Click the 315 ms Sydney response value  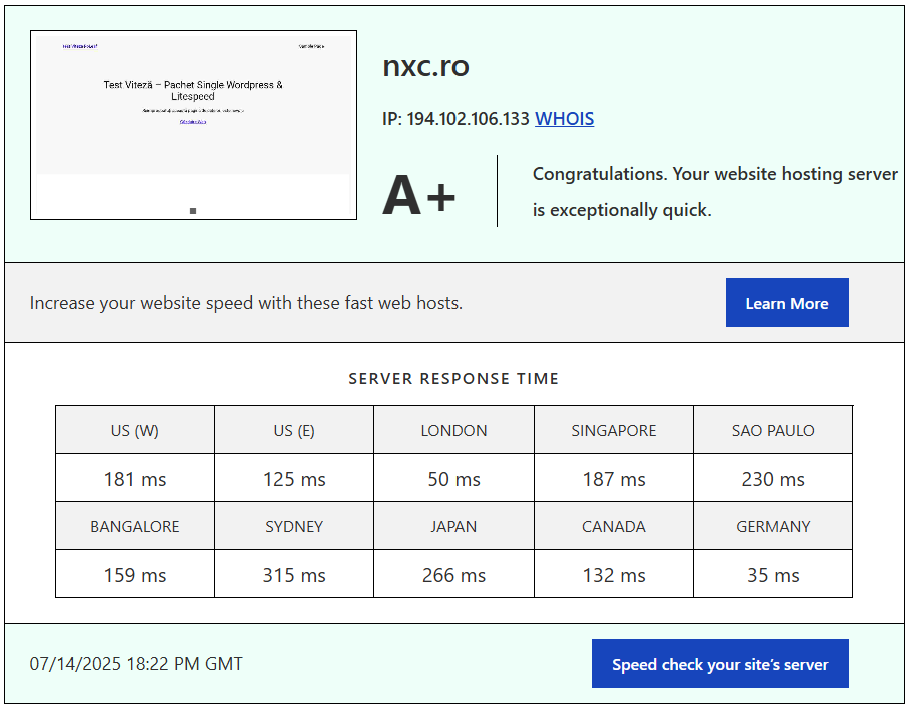click(x=294, y=576)
